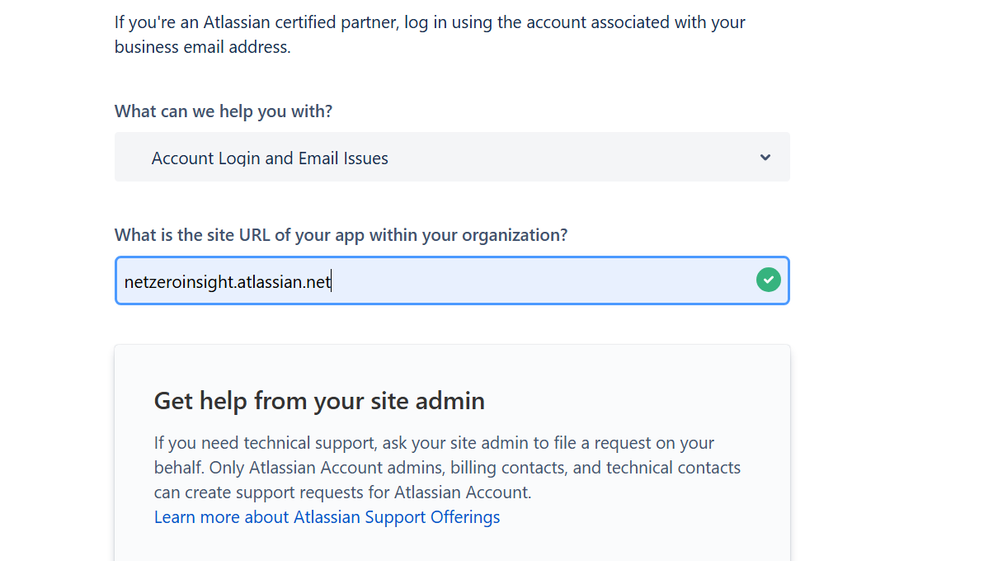Screen dimensions: 998x561
Task: Open the Learn more about Atlassian Support Offerings link
Action: tap(327, 517)
